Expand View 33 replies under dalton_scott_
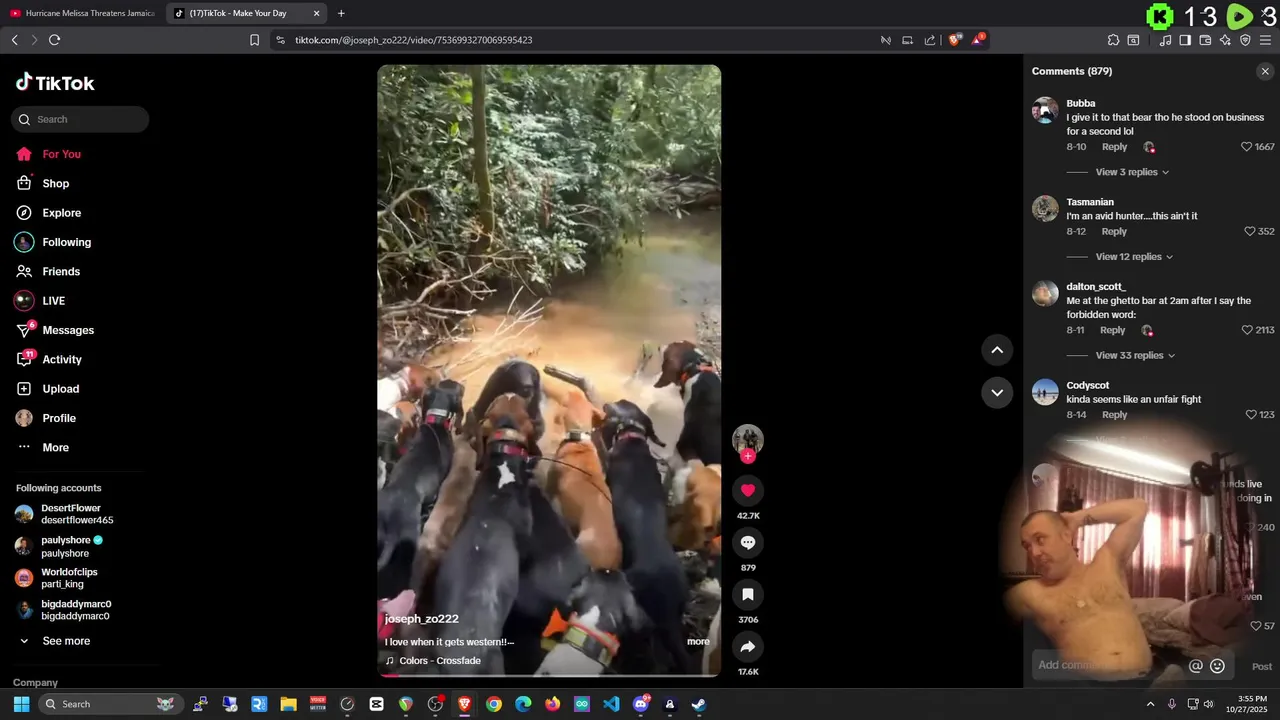This screenshot has height=720, width=1280. (1135, 355)
